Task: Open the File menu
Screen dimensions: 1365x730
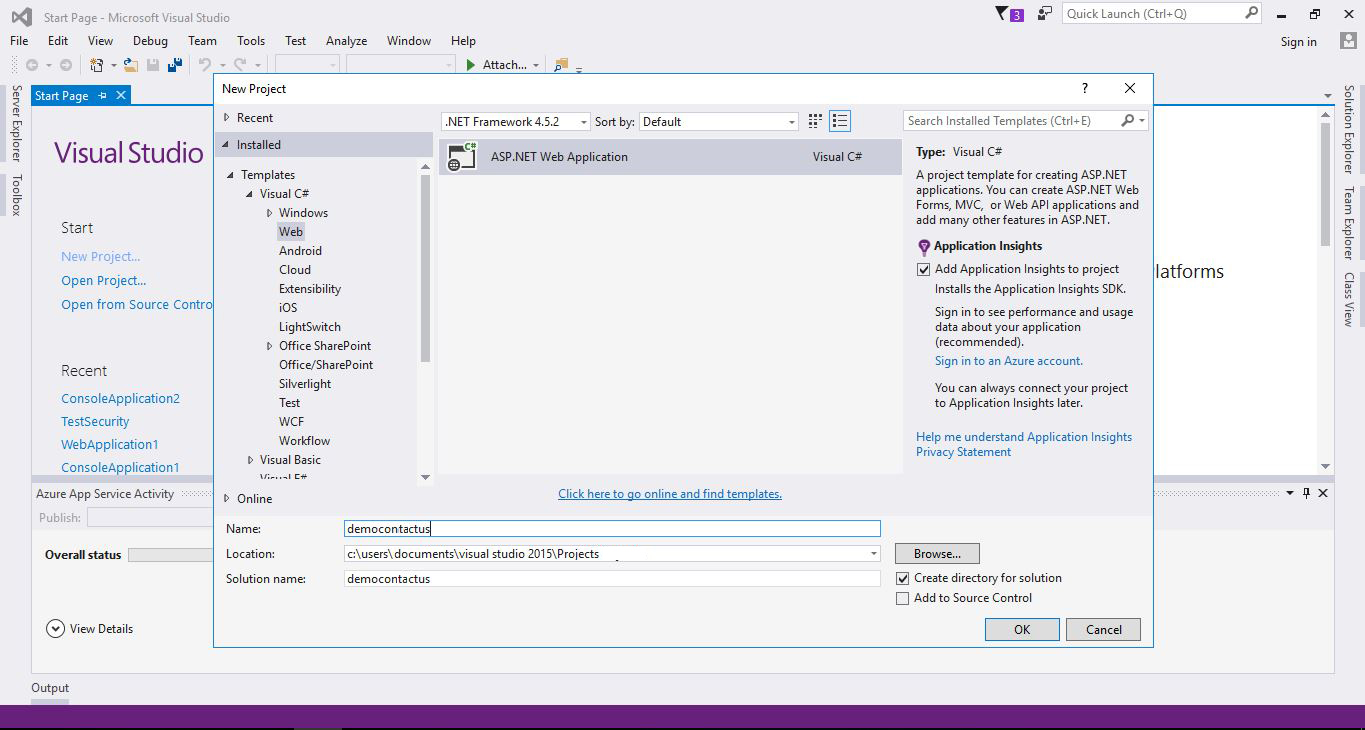Action: pos(19,41)
